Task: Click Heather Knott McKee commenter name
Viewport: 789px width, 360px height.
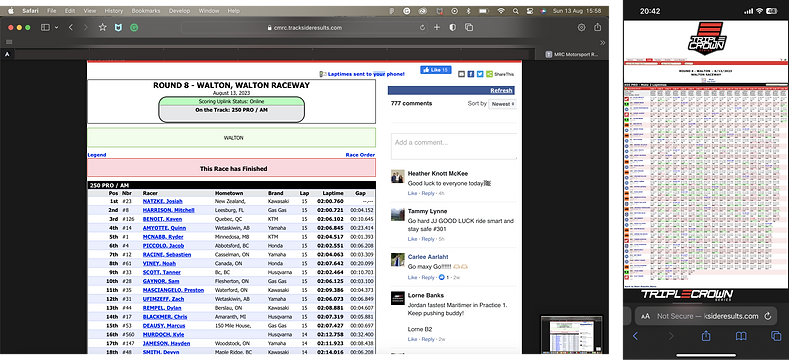Action: click(438, 174)
